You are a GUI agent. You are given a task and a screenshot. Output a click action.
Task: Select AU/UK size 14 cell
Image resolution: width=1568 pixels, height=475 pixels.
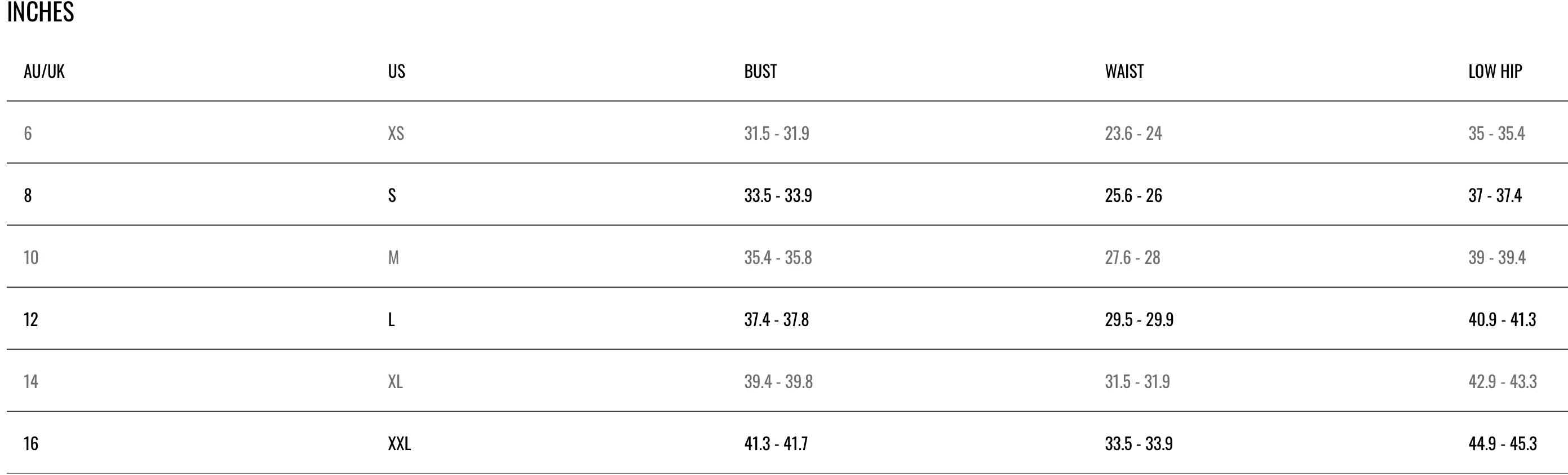point(31,382)
